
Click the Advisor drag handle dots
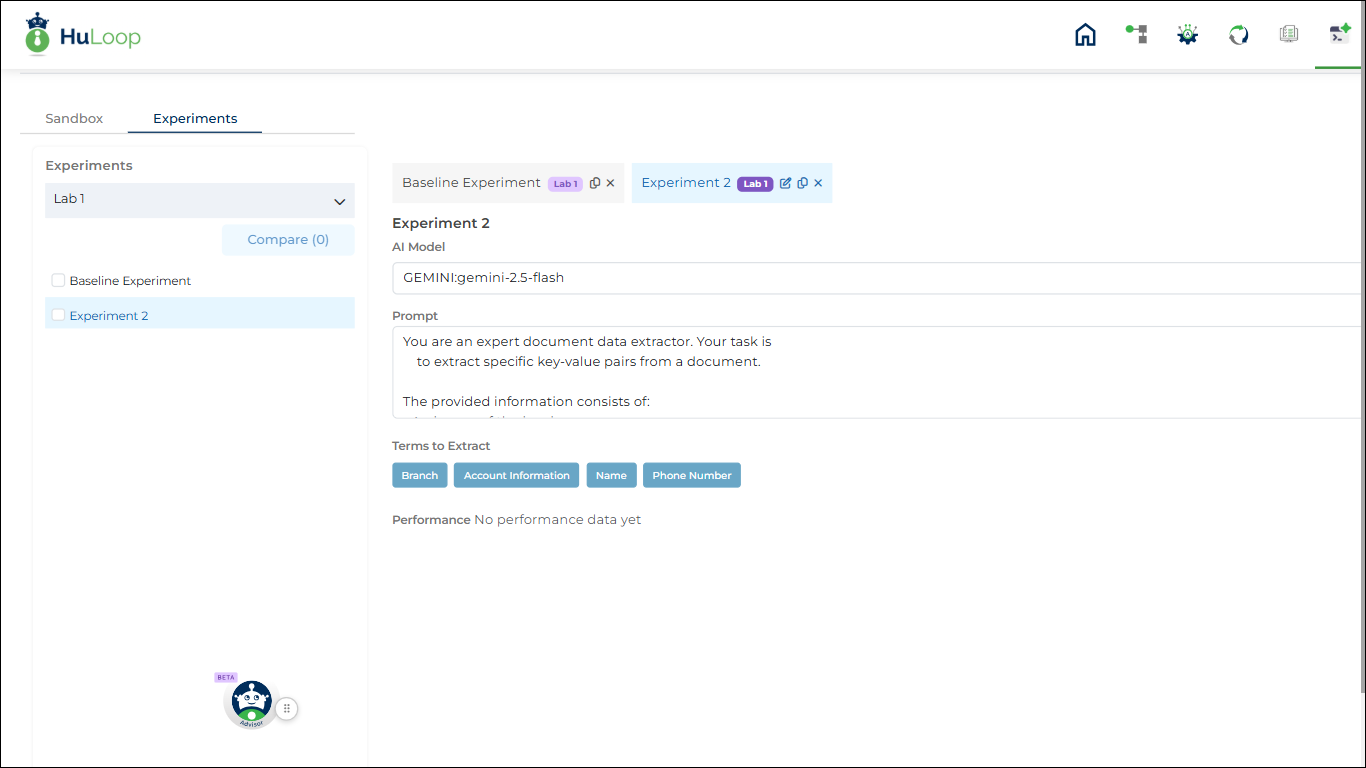[x=287, y=708]
